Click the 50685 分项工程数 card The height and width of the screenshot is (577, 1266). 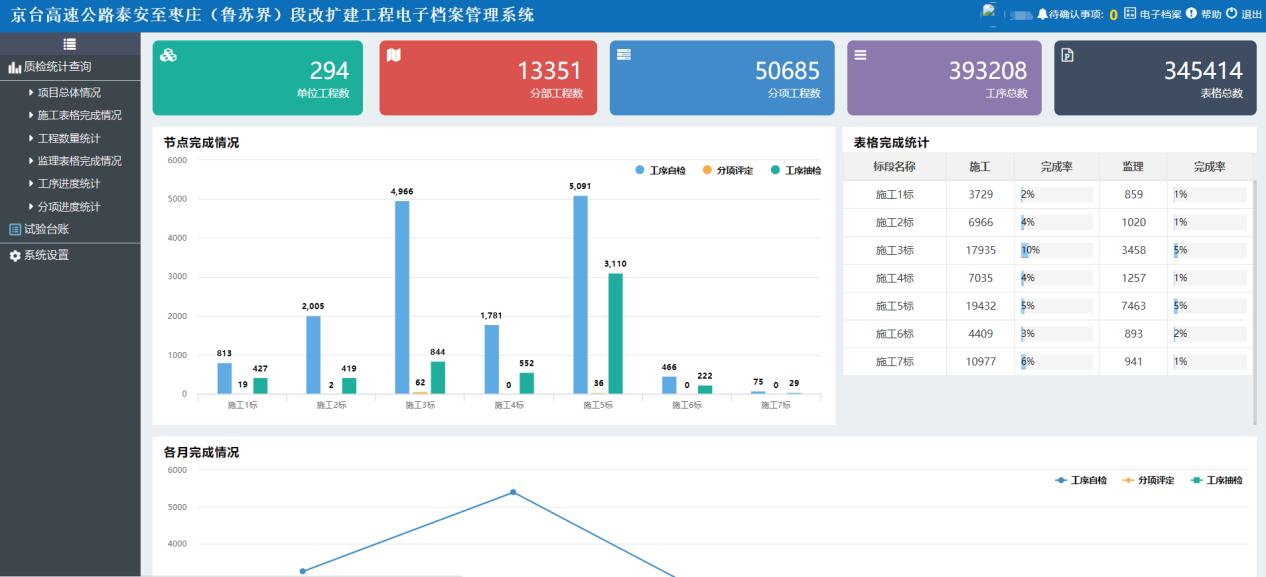pos(722,78)
